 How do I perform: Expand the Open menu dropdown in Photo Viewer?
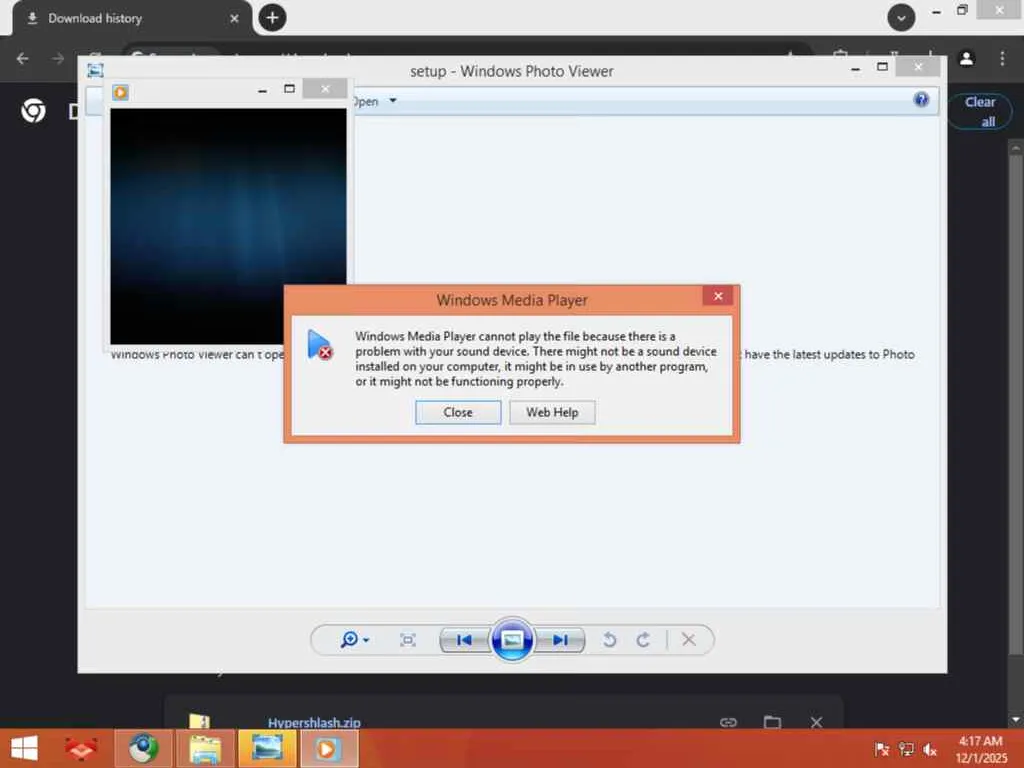[392, 101]
